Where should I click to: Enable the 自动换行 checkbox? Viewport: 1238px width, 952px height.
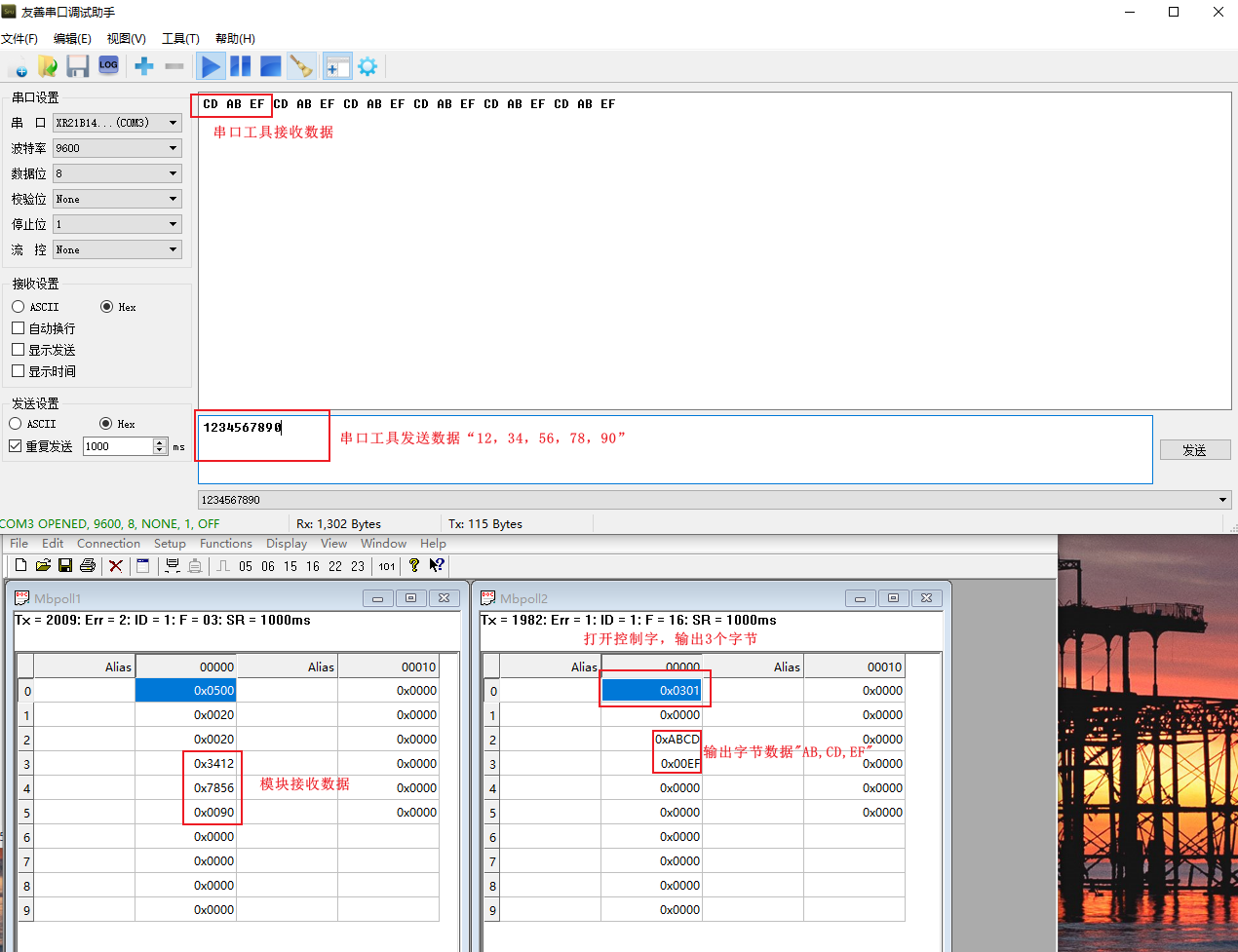[x=19, y=328]
